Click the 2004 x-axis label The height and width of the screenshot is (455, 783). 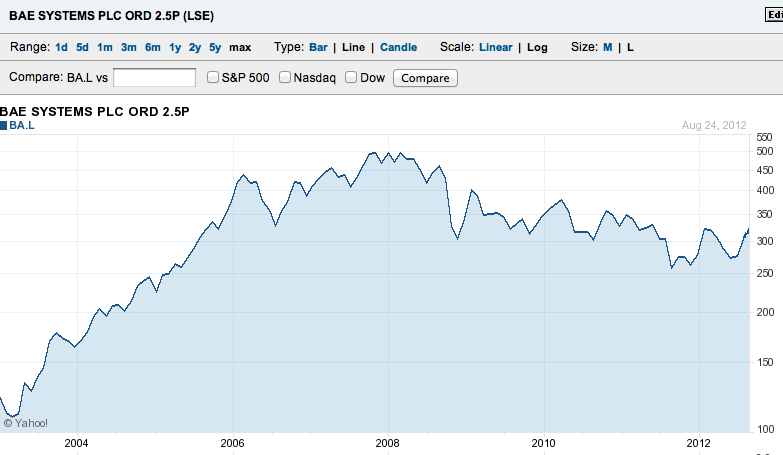pos(76,443)
